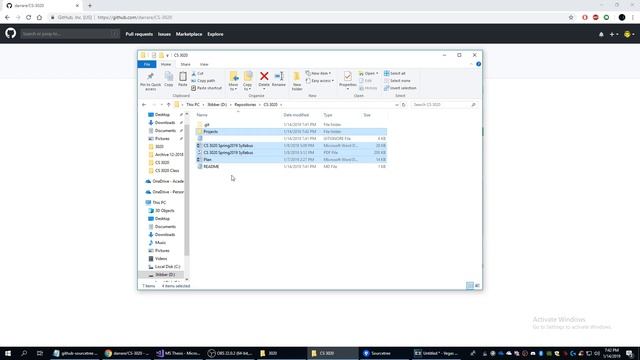
Task: Click the Chrome address bar URL
Action: [135, 18]
